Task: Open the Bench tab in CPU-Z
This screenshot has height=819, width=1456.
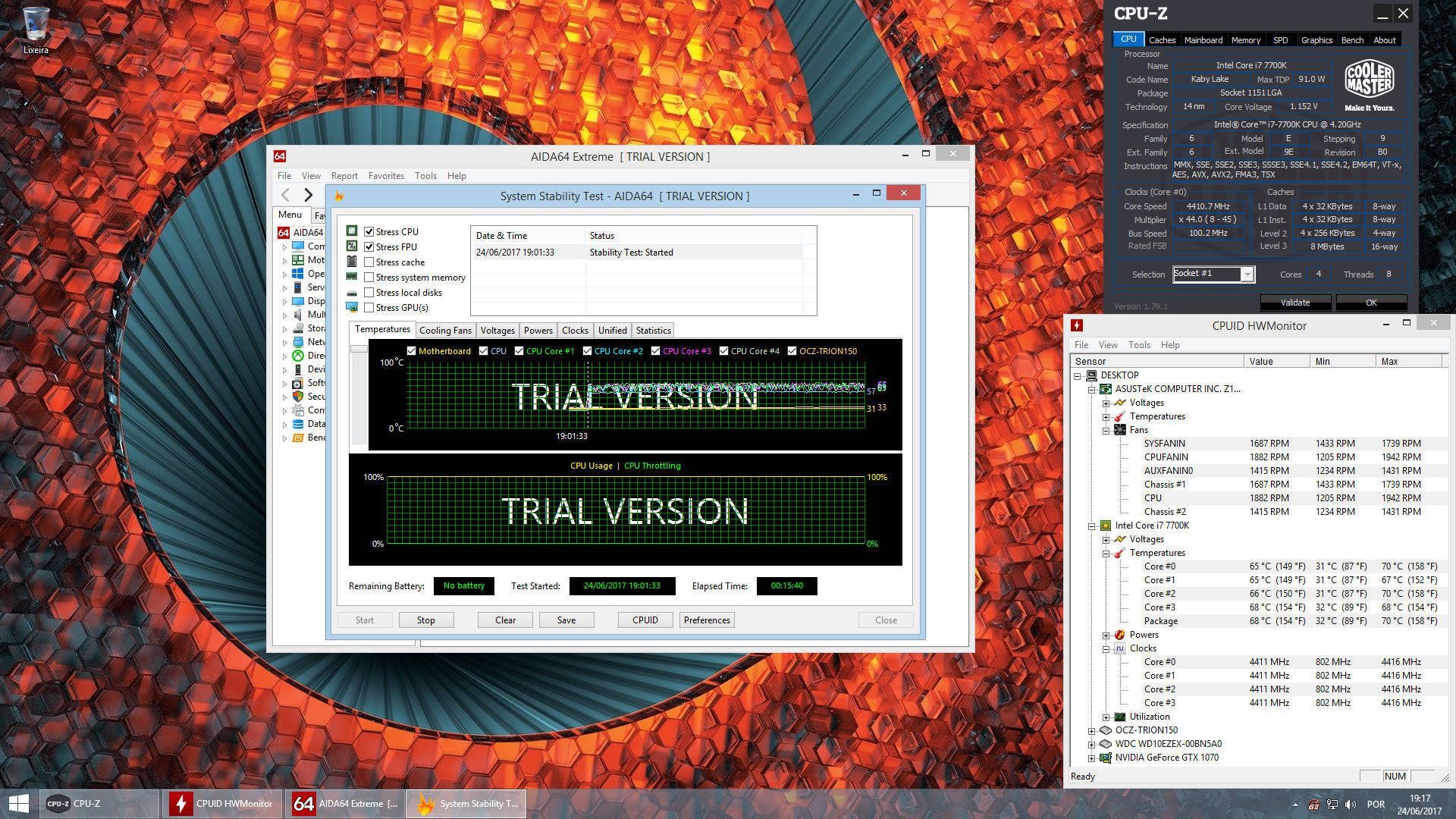Action: [x=1352, y=40]
